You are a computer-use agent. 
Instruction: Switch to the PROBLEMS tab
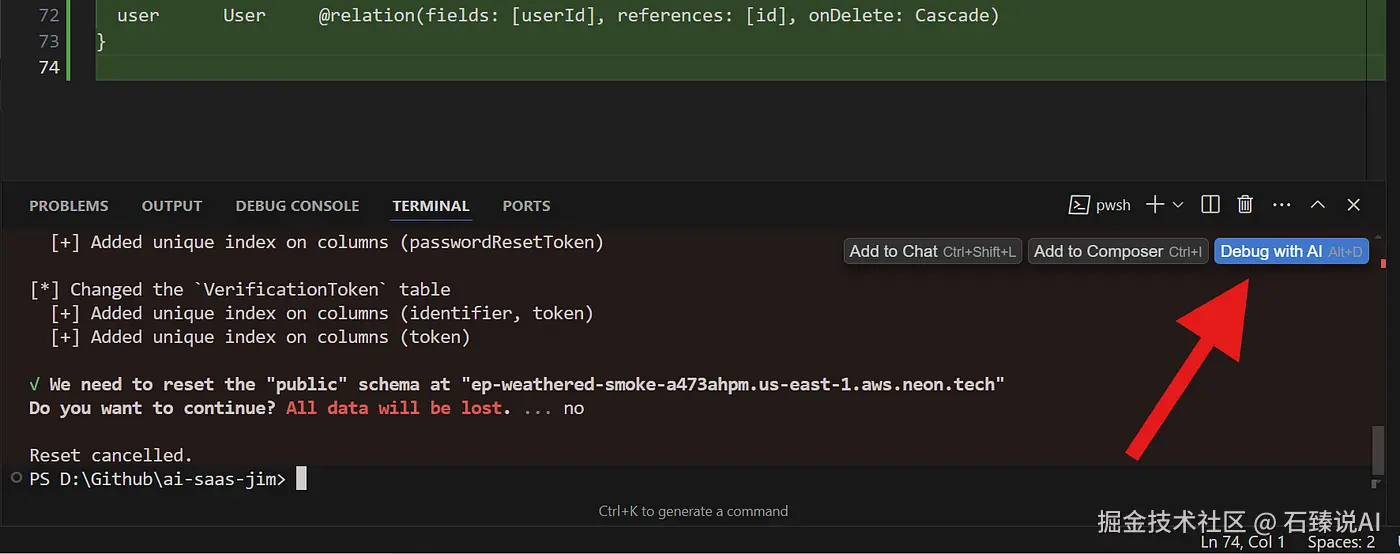point(69,206)
